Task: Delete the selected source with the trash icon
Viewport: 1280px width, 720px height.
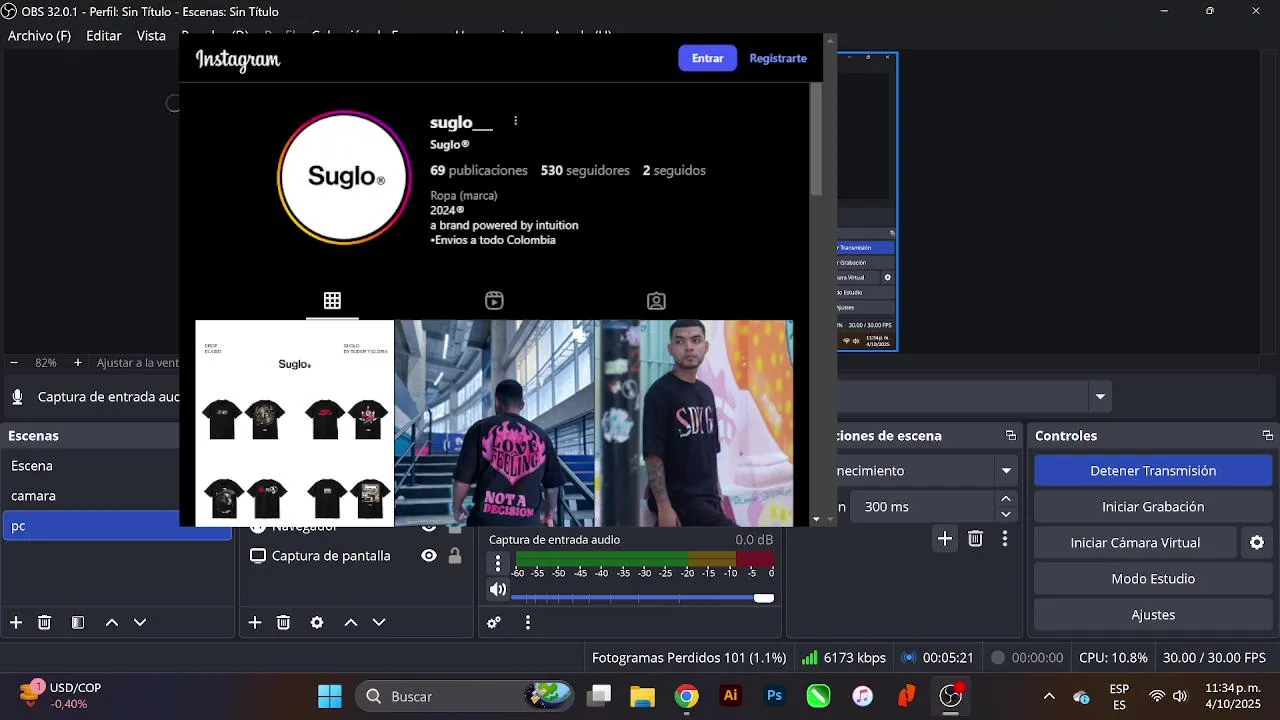Action: coord(283,622)
